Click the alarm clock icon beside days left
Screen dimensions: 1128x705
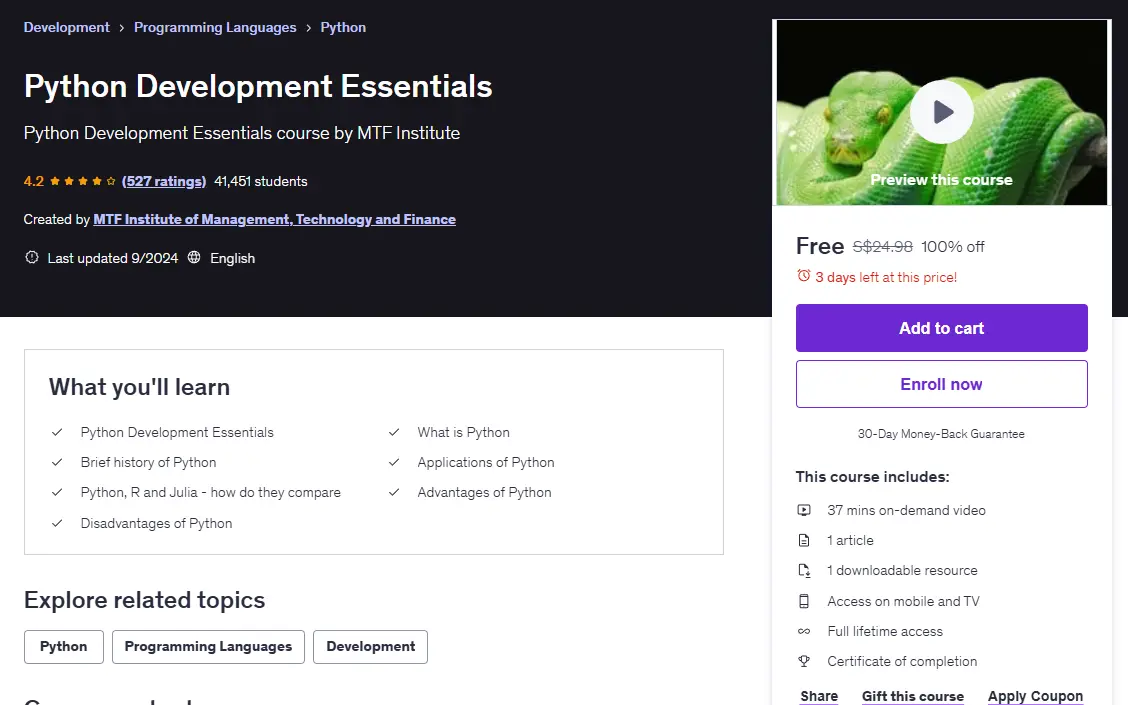pyautogui.click(x=804, y=276)
